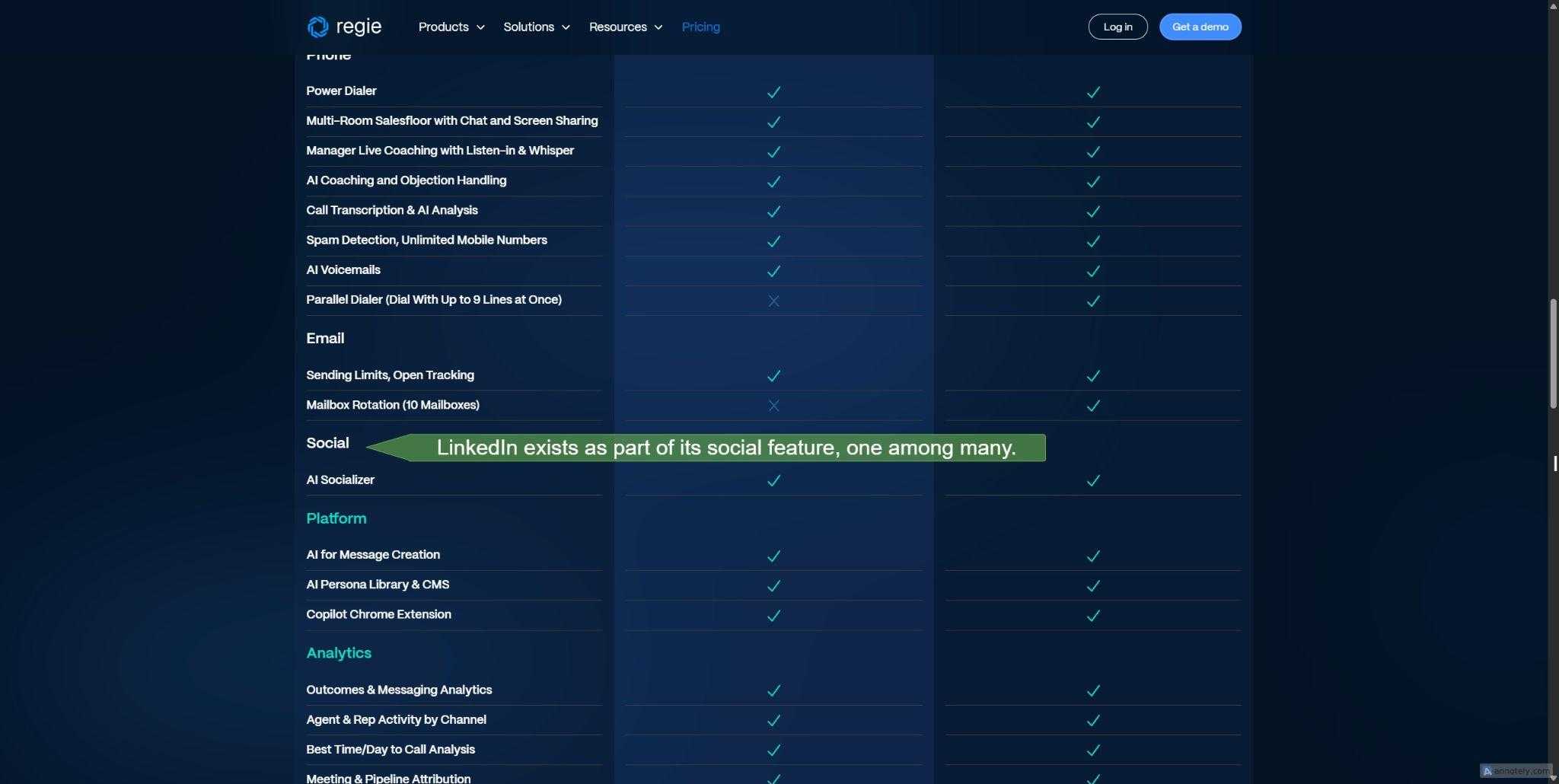Click first-column checkmark for Agent & Rep Activity by Channel

tap(773, 720)
